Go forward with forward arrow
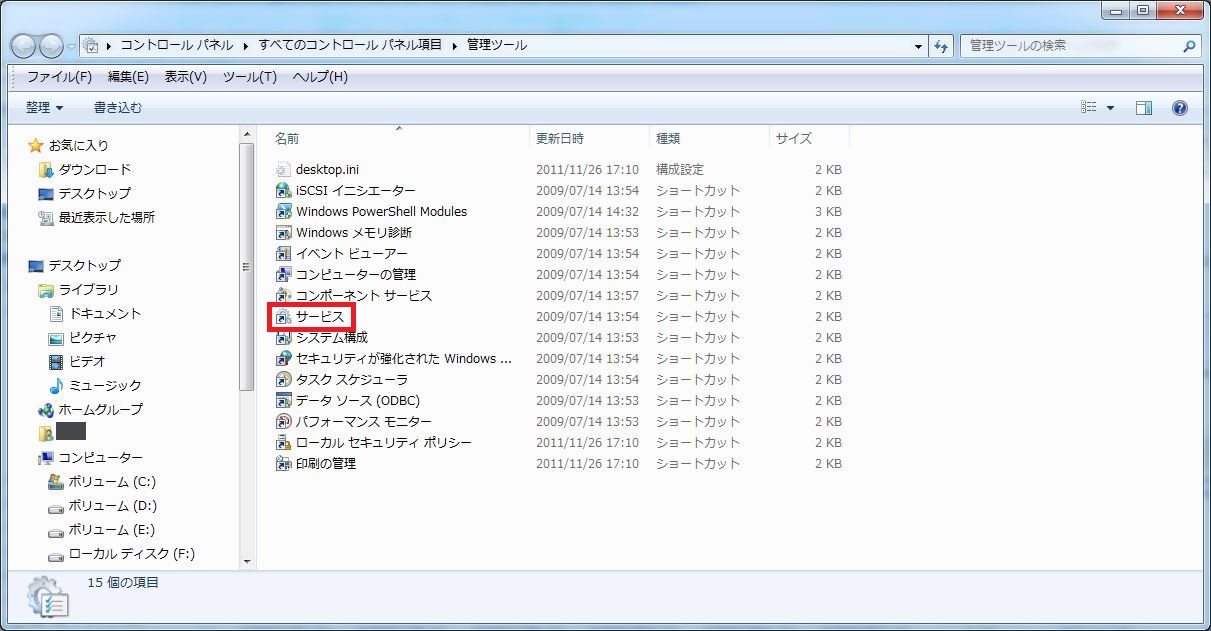Viewport: 1211px width, 631px height. [51, 46]
